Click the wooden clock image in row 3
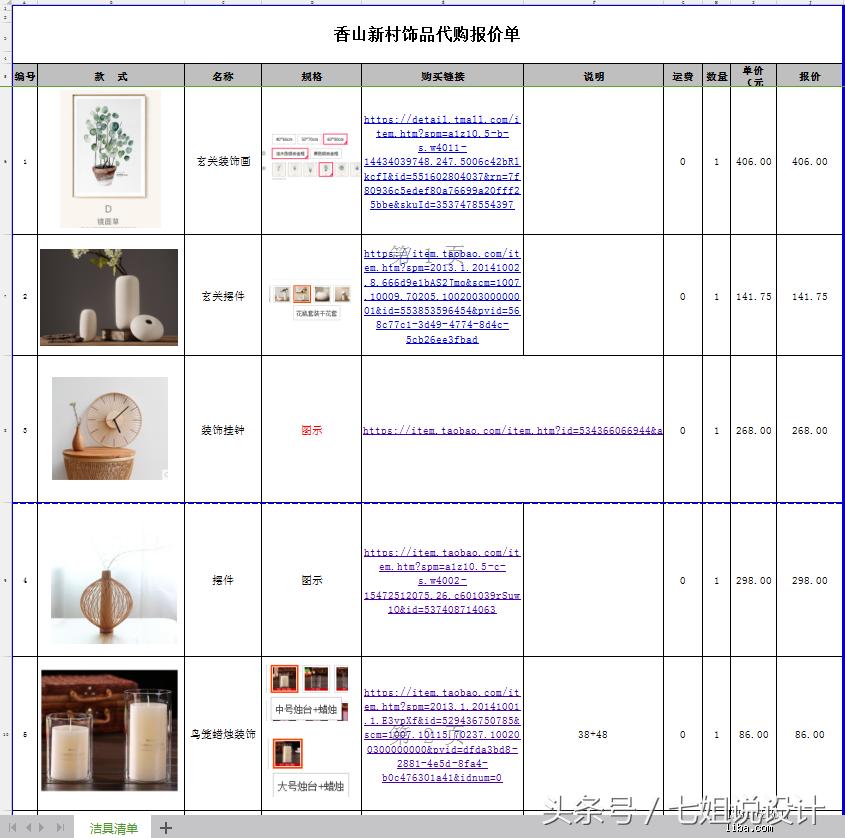845x838 pixels. pos(110,428)
